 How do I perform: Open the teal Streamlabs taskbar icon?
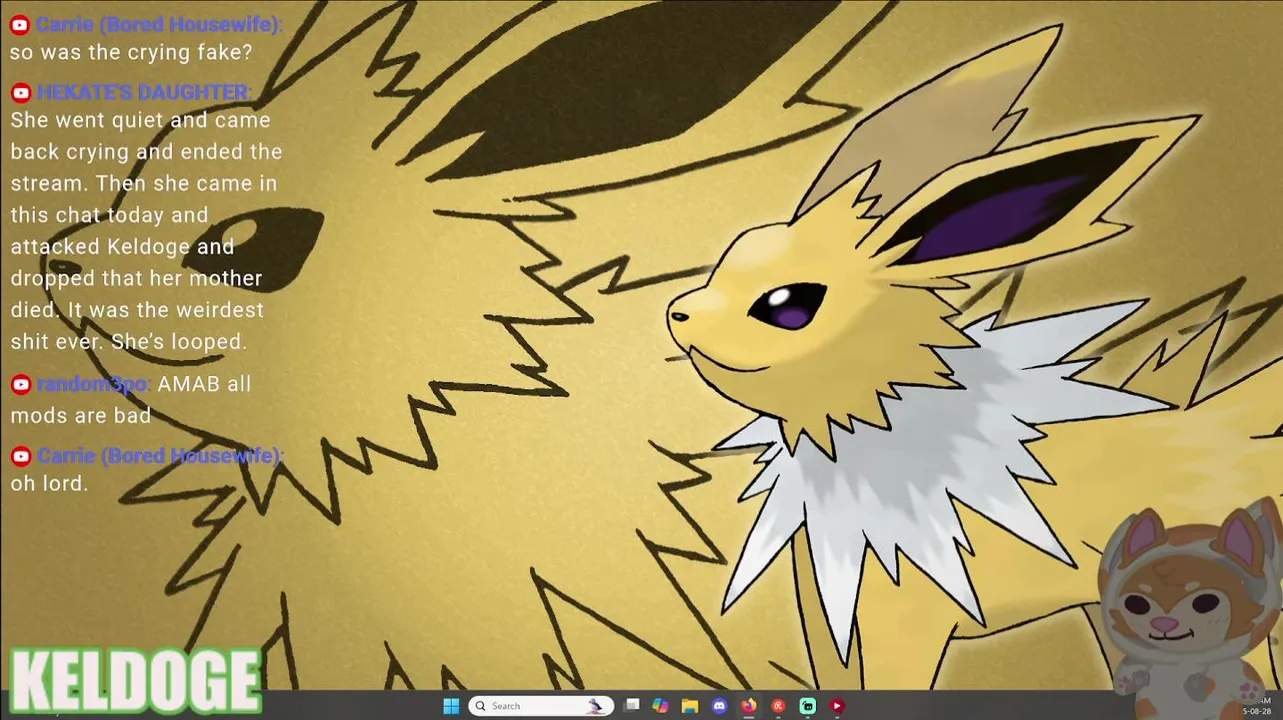[807, 706]
